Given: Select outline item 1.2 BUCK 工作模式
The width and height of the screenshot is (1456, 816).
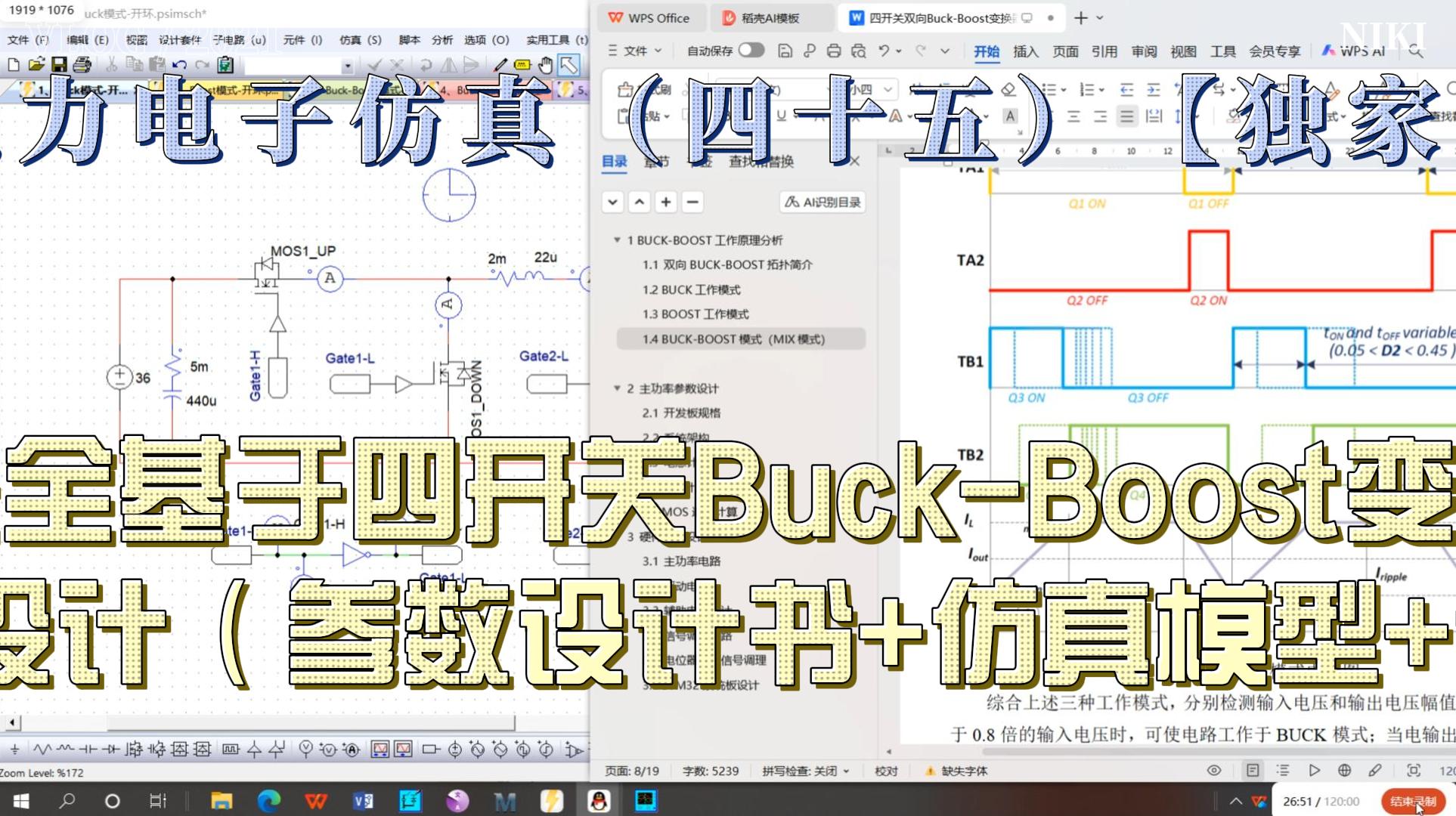Looking at the screenshot, I should tap(691, 290).
